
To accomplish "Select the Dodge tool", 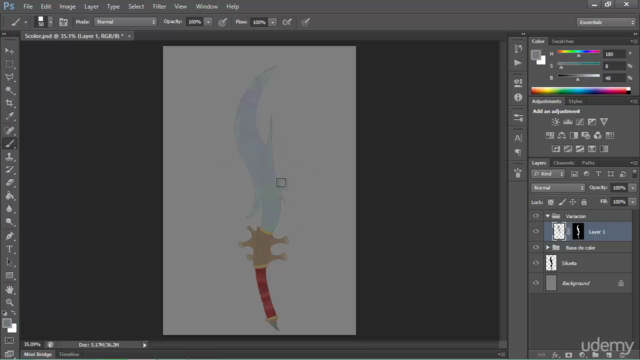I will click(x=9, y=222).
